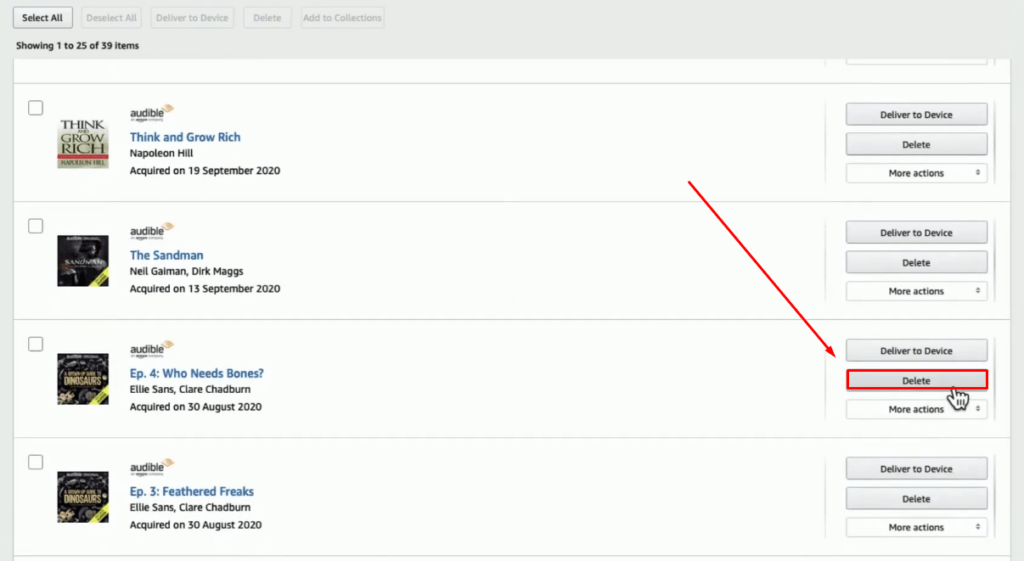Deliver Ep. 3: Feathered Freaks to device
The width and height of the screenshot is (1024, 561).
coord(916,469)
